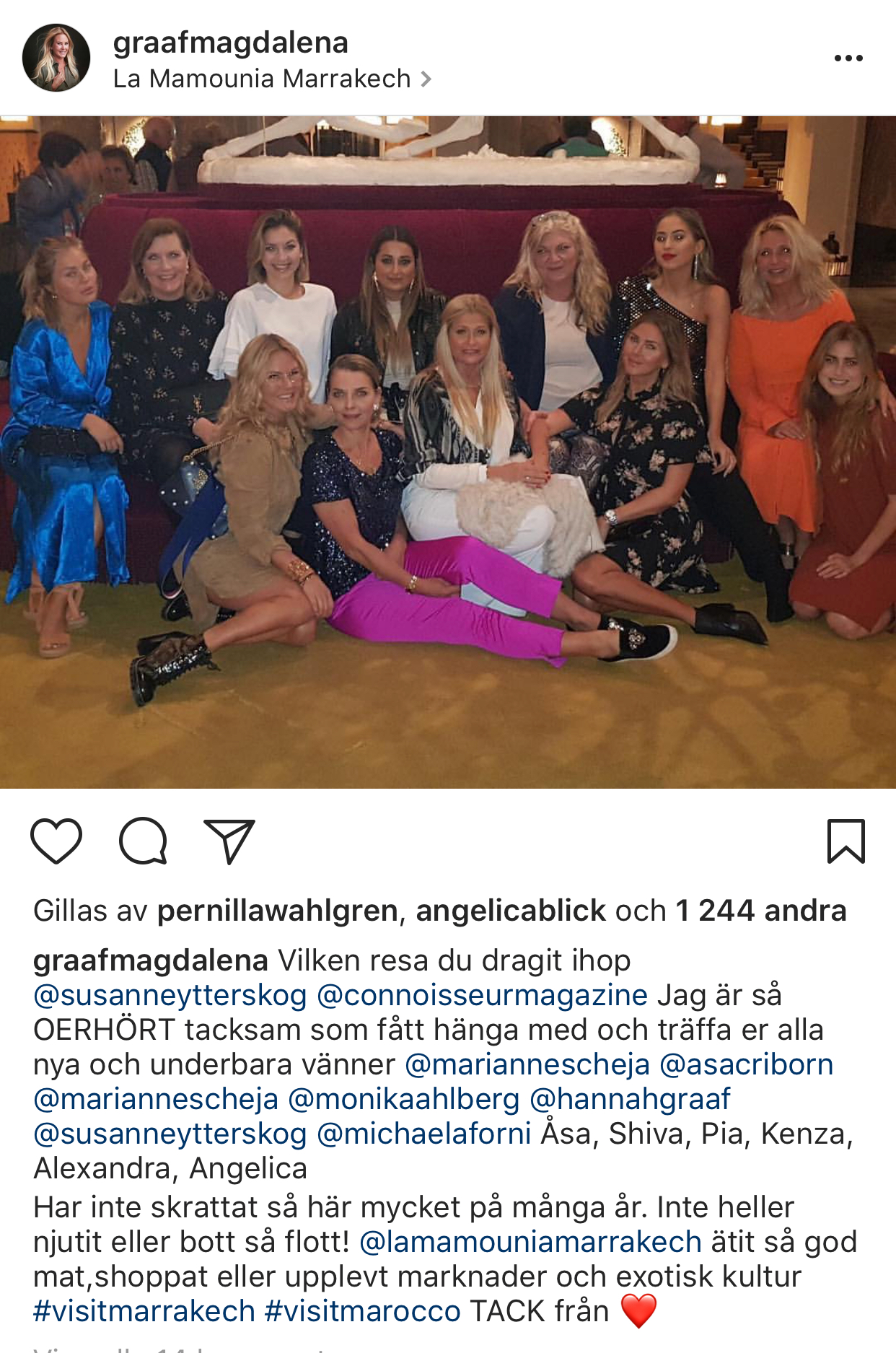Open @monikaahlberg mention
This screenshot has width=896, height=1353.
point(404,1100)
